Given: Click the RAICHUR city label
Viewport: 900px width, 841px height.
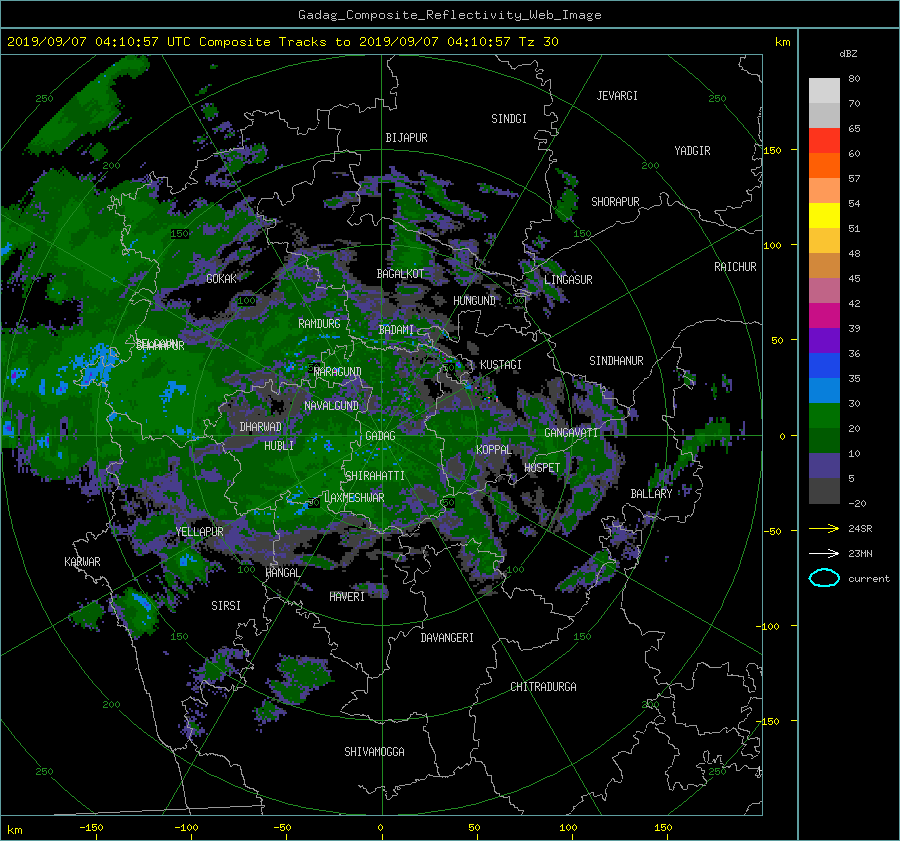Looking at the screenshot, I should pos(735,267).
